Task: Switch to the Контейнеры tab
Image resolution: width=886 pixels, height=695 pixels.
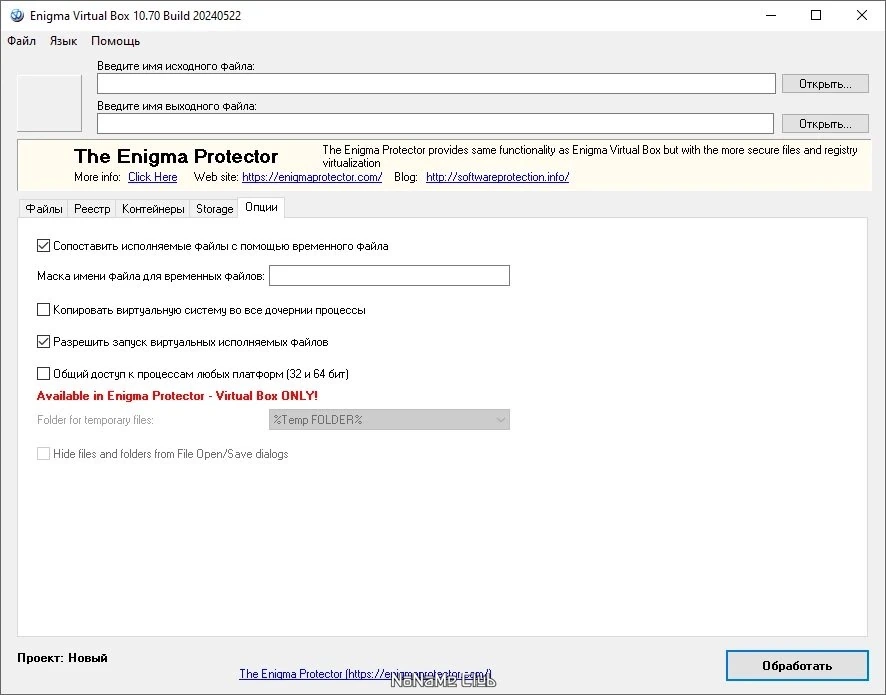Action: click(153, 208)
